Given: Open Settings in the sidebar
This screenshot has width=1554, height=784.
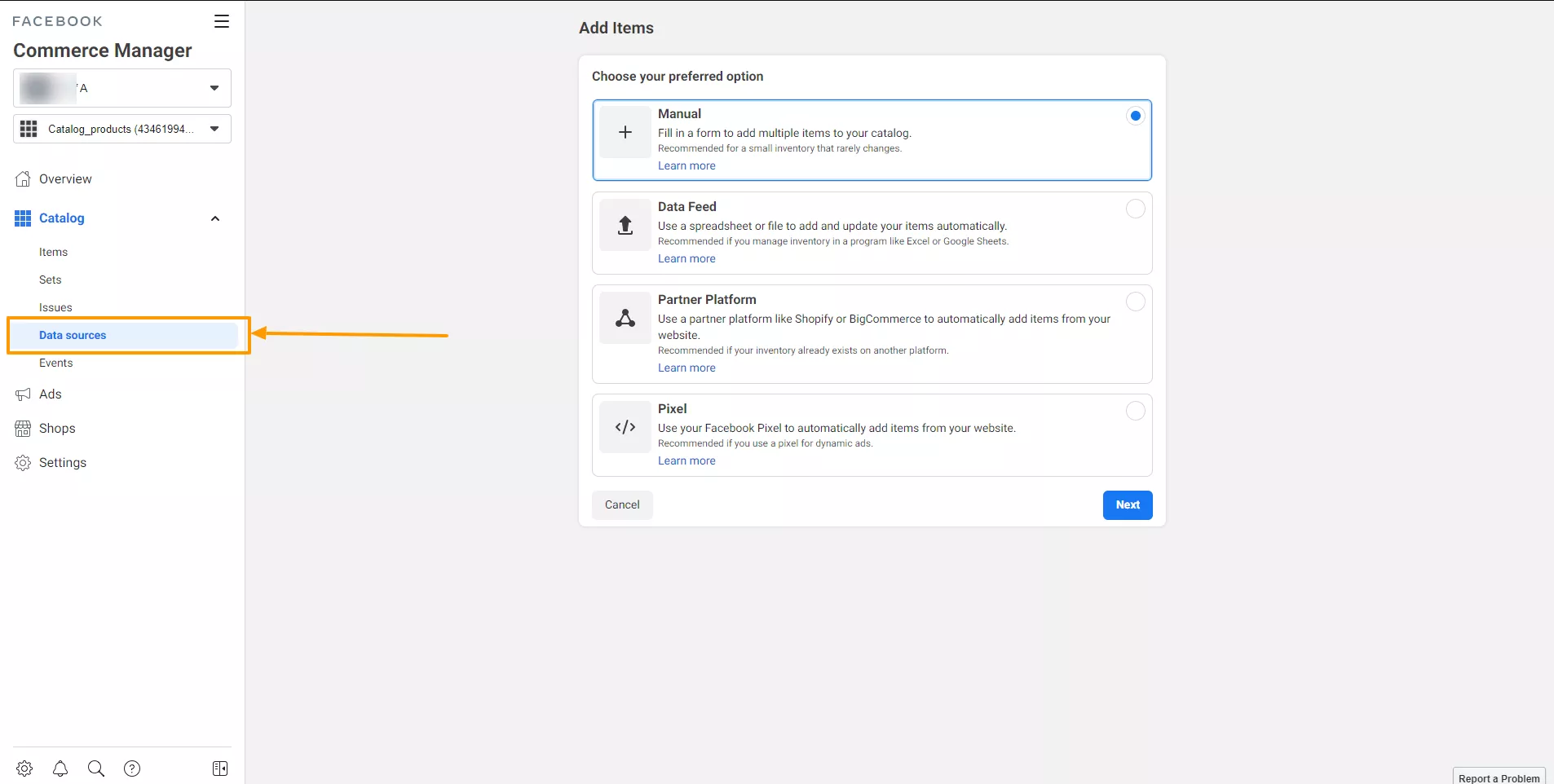Looking at the screenshot, I should pos(63,463).
